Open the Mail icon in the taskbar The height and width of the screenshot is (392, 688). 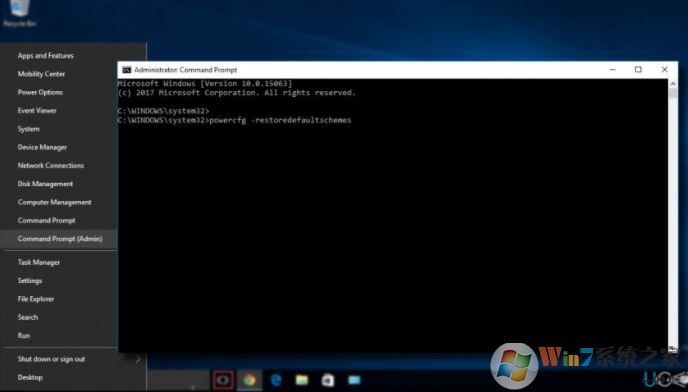click(354, 380)
